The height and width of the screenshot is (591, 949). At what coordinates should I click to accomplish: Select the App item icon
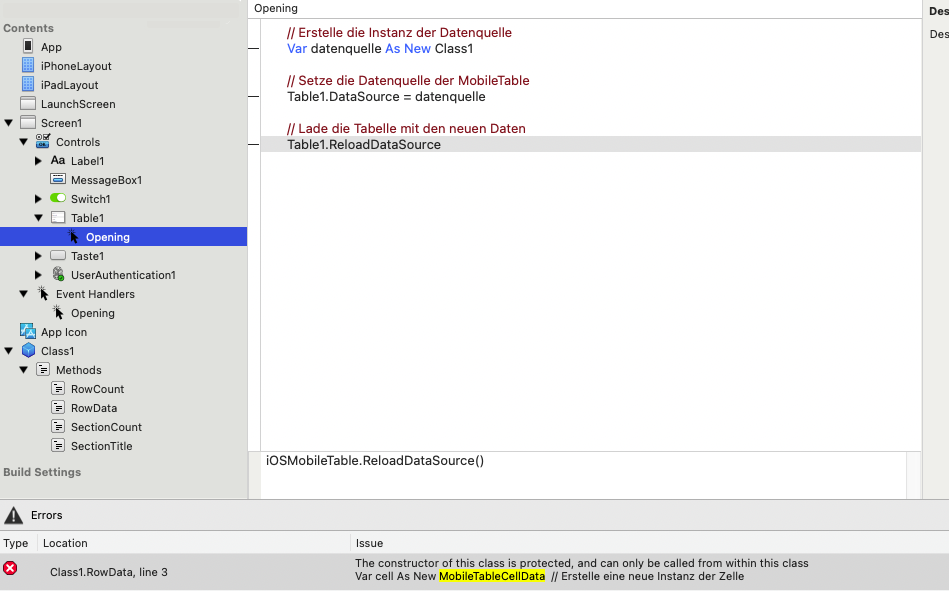coord(28,46)
